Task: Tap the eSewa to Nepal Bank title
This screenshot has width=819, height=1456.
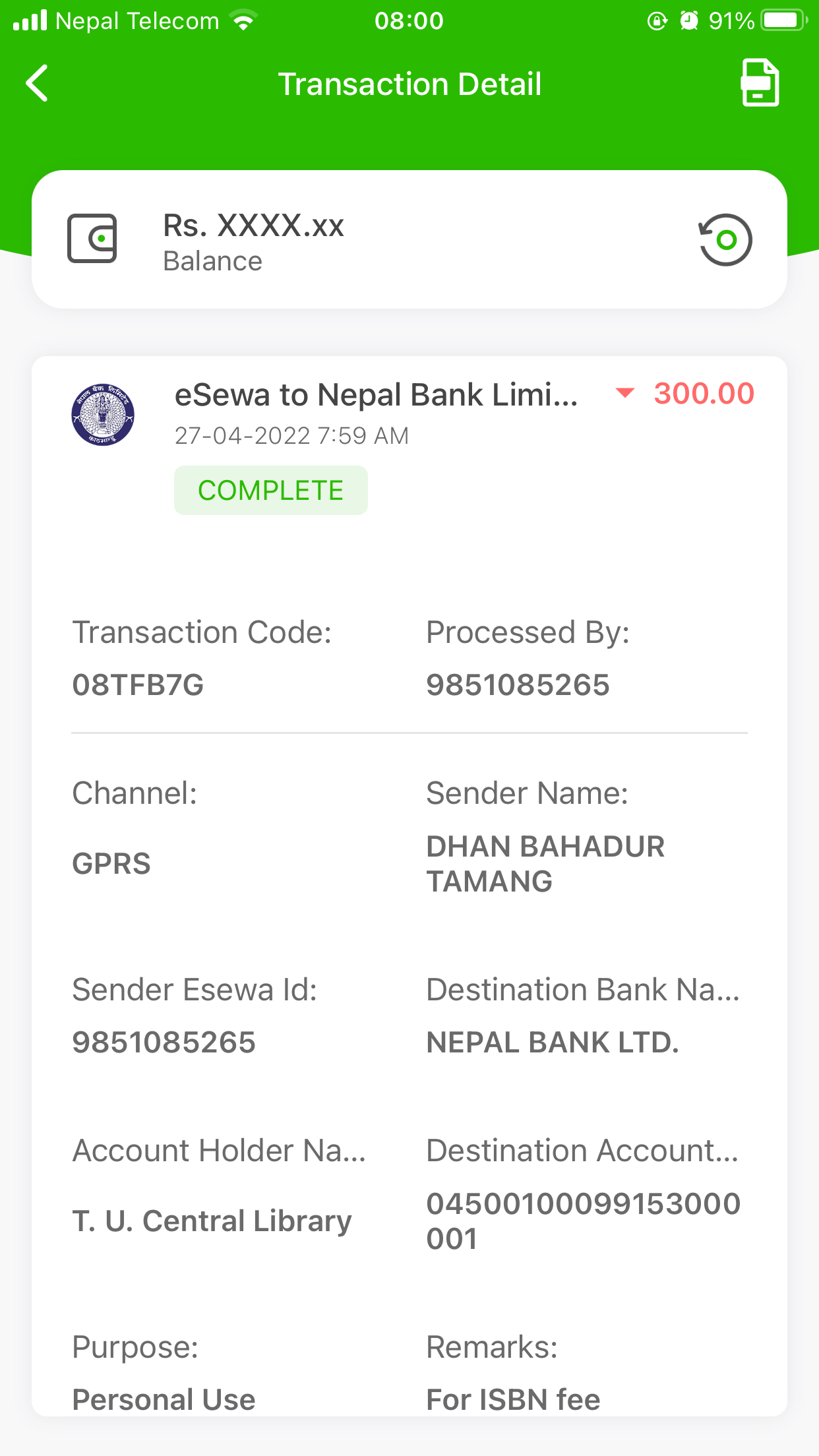Action: coord(376,395)
